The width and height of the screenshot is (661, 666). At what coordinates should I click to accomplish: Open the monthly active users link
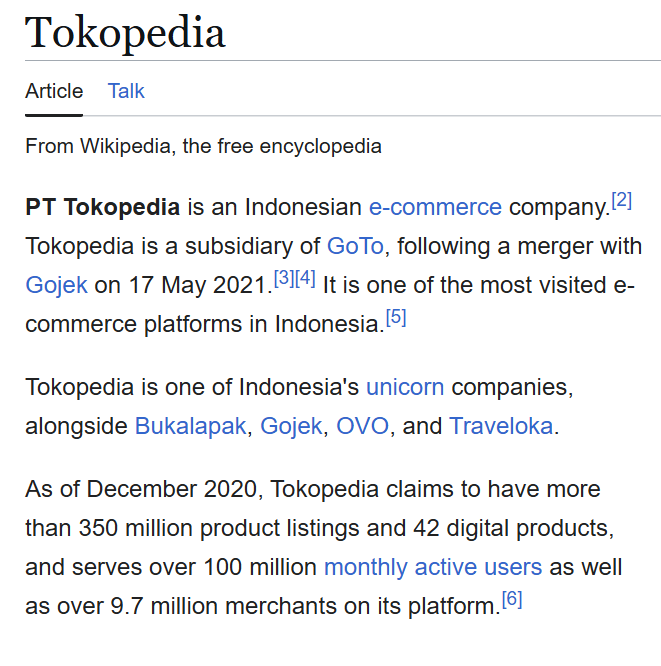tap(433, 568)
